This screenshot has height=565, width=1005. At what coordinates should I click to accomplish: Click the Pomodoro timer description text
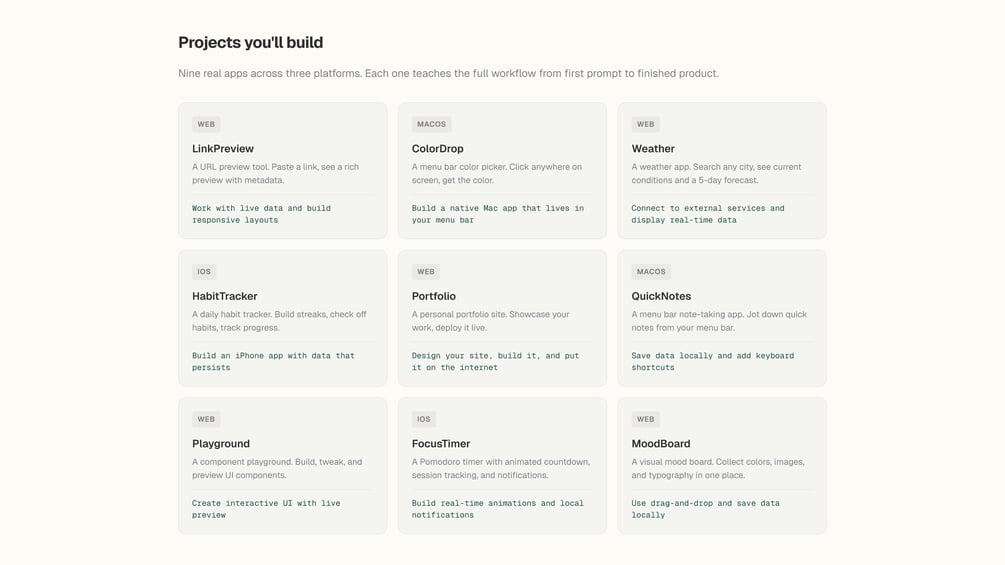click(x=500, y=468)
